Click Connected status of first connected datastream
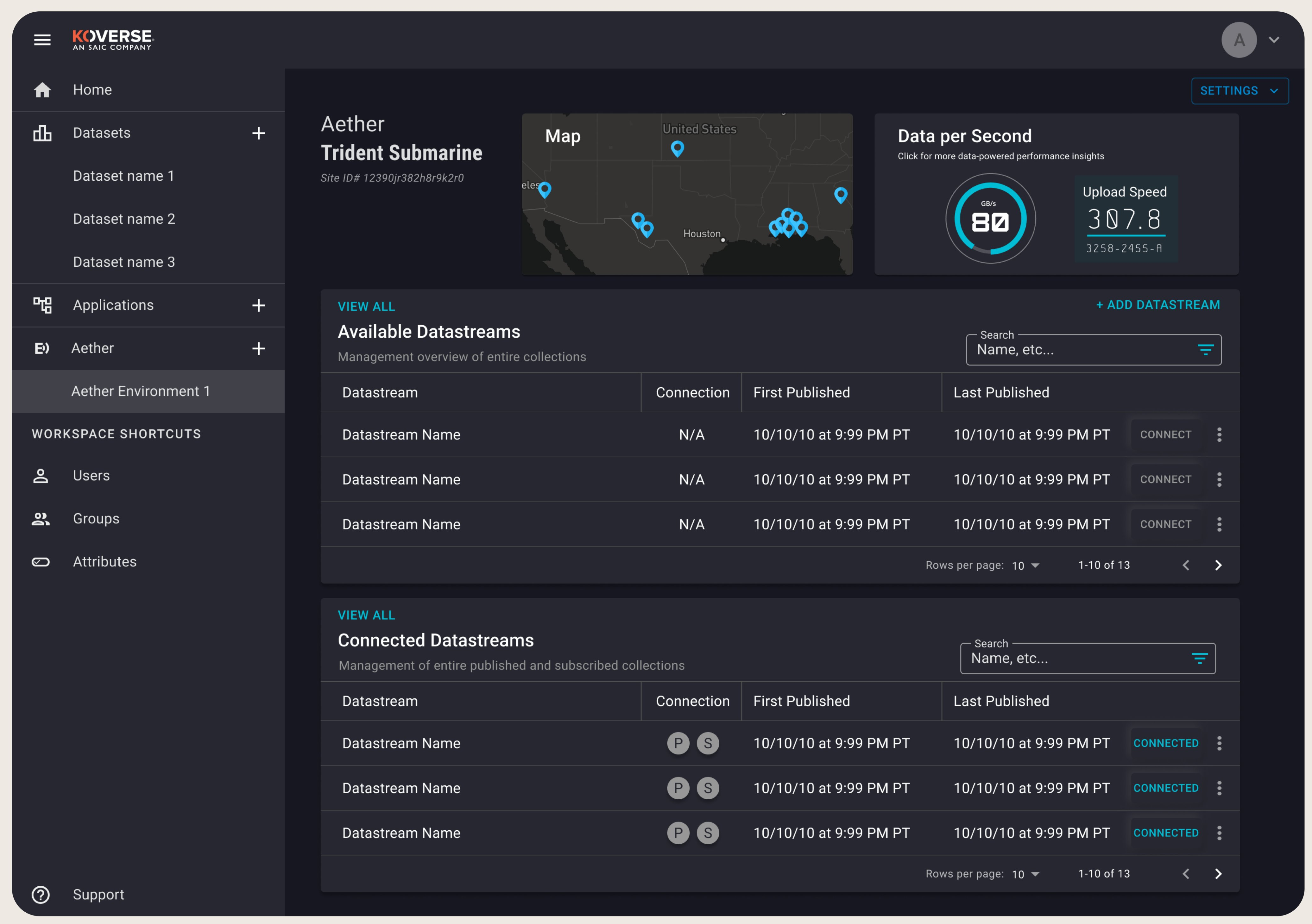Image resolution: width=1312 pixels, height=924 pixels. (x=1166, y=744)
